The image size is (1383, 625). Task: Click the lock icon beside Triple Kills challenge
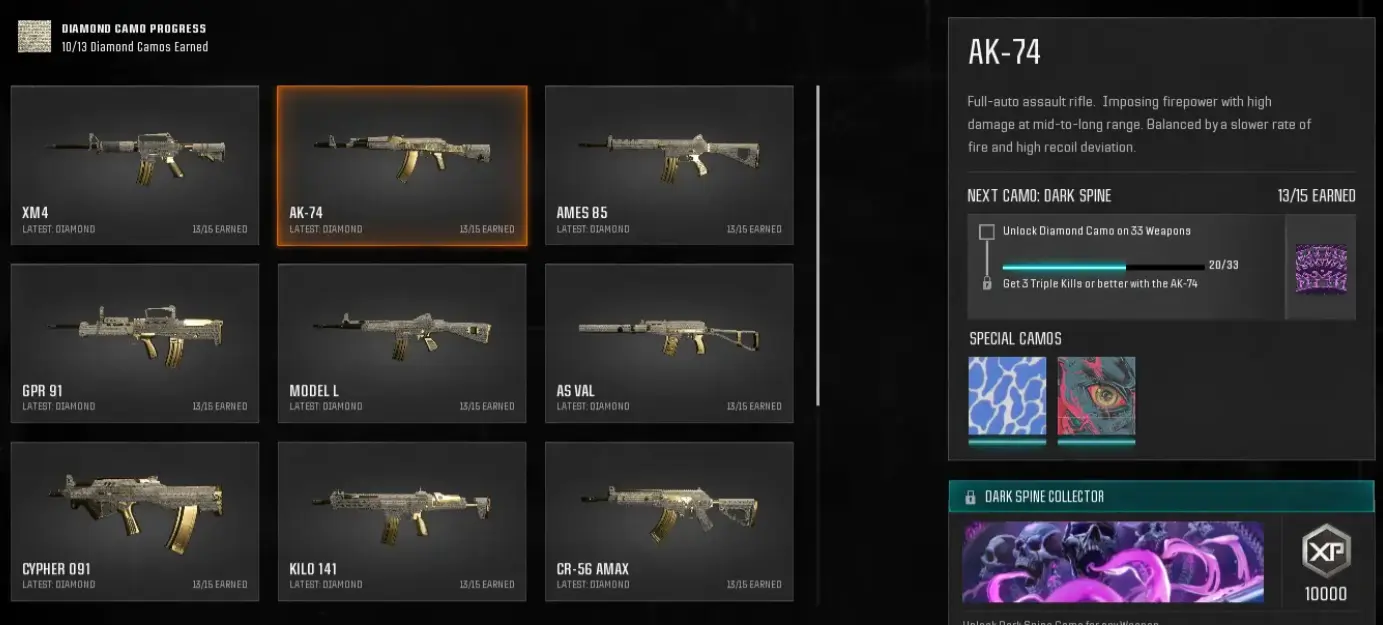[x=987, y=284]
